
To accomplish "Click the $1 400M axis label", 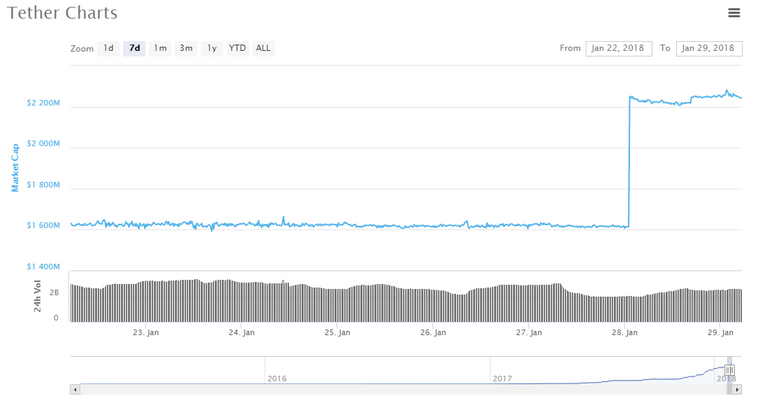I will tap(44, 266).
